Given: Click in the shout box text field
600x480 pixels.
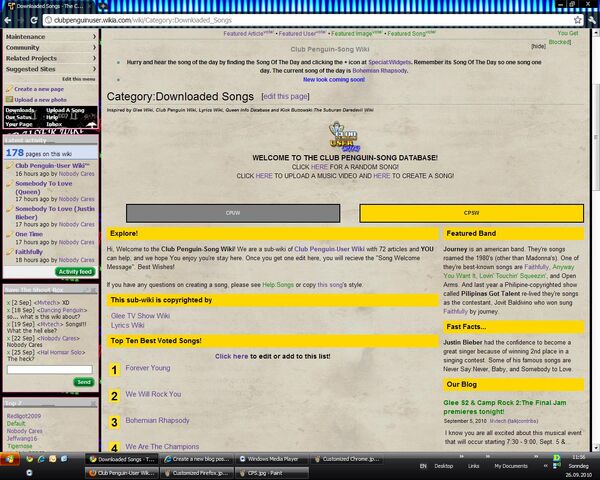Looking at the screenshot, I should pyautogui.click(x=50, y=370).
